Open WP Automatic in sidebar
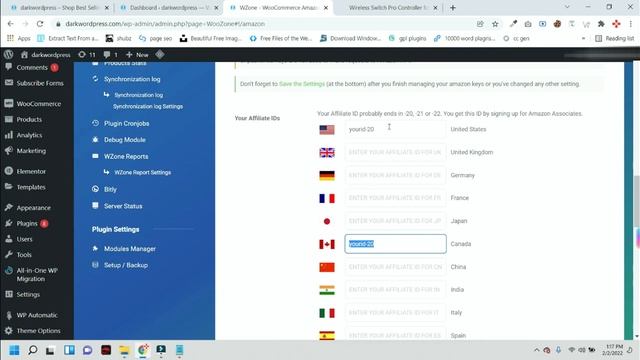Screen dimensions: 640x360 (x=37, y=315)
